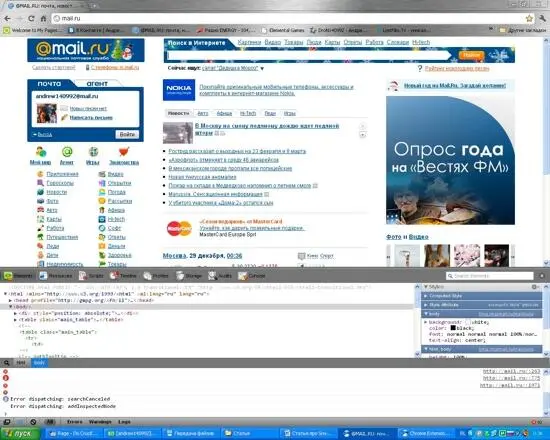550x440 pixels.
Task: Click the body breadcrumb in DevTools
Action: (39, 363)
